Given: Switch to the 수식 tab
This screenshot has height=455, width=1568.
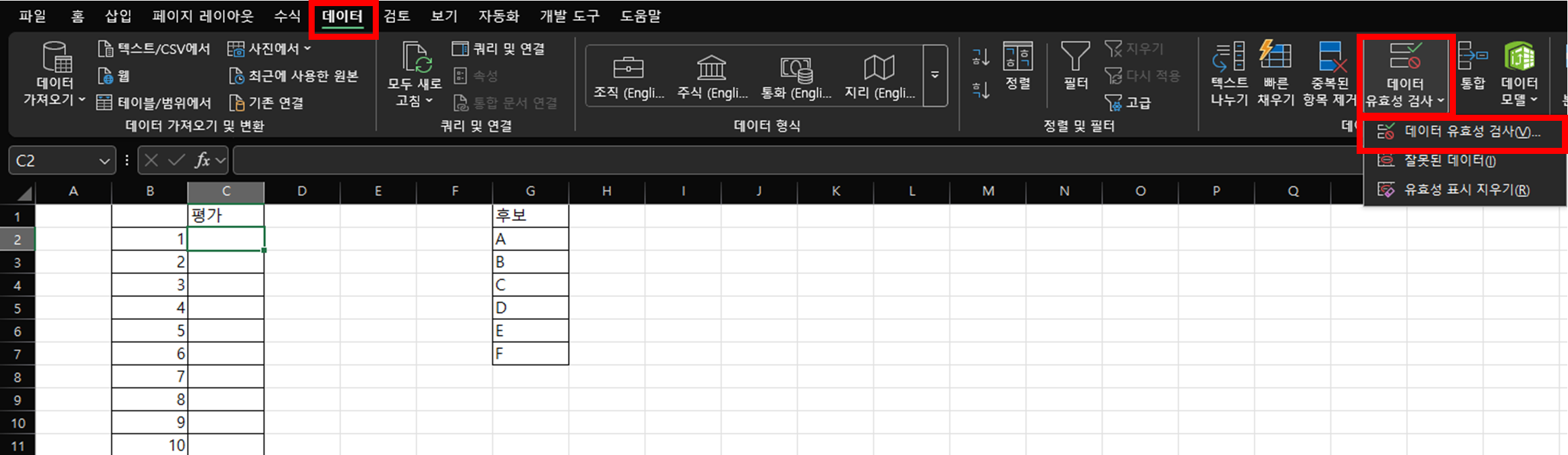Looking at the screenshot, I should [287, 16].
